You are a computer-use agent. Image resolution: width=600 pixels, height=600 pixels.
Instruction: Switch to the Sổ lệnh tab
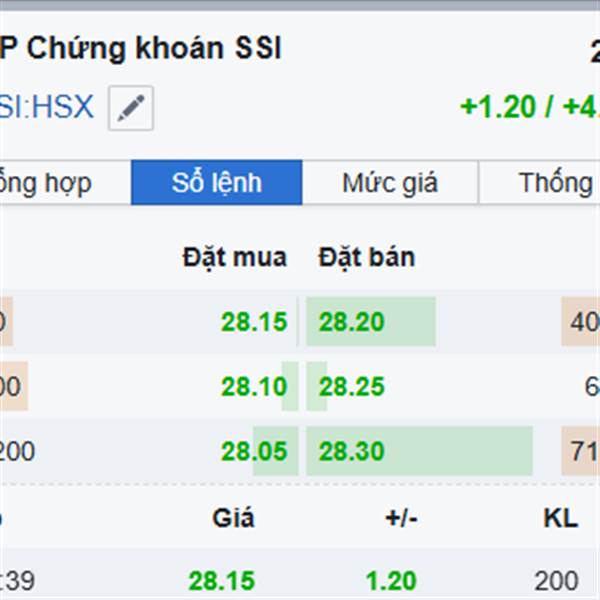click(x=216, y=183)
